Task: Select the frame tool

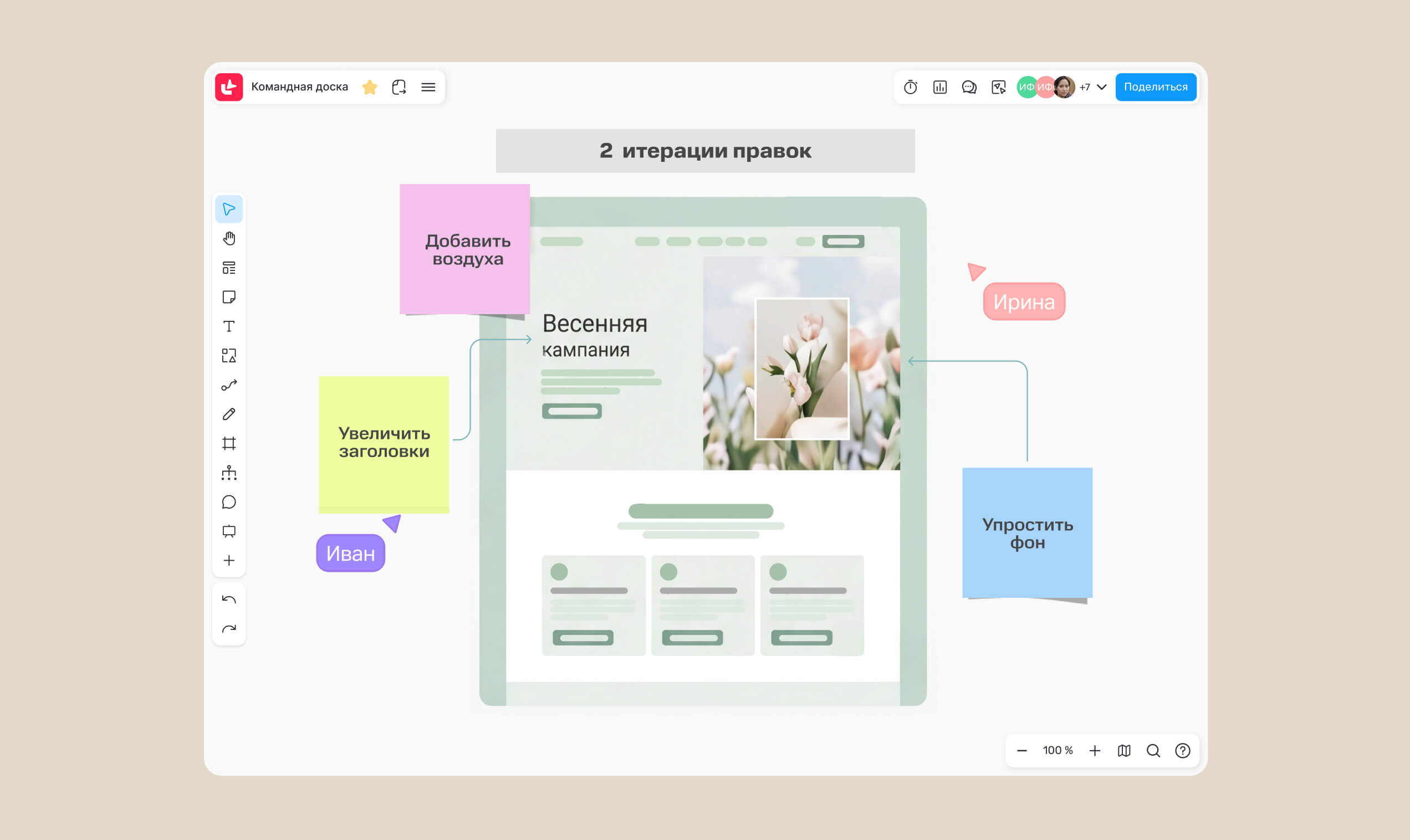Action: (x=229, y=443)
